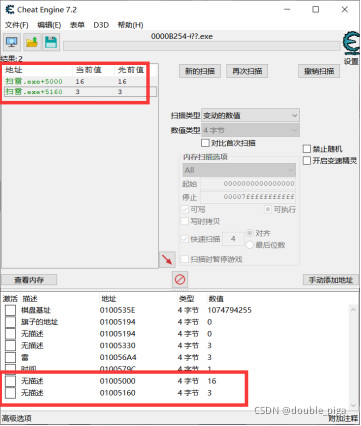Click the process name 0000B254 label
The image size is (361, 426).
[x=182, y=36]
